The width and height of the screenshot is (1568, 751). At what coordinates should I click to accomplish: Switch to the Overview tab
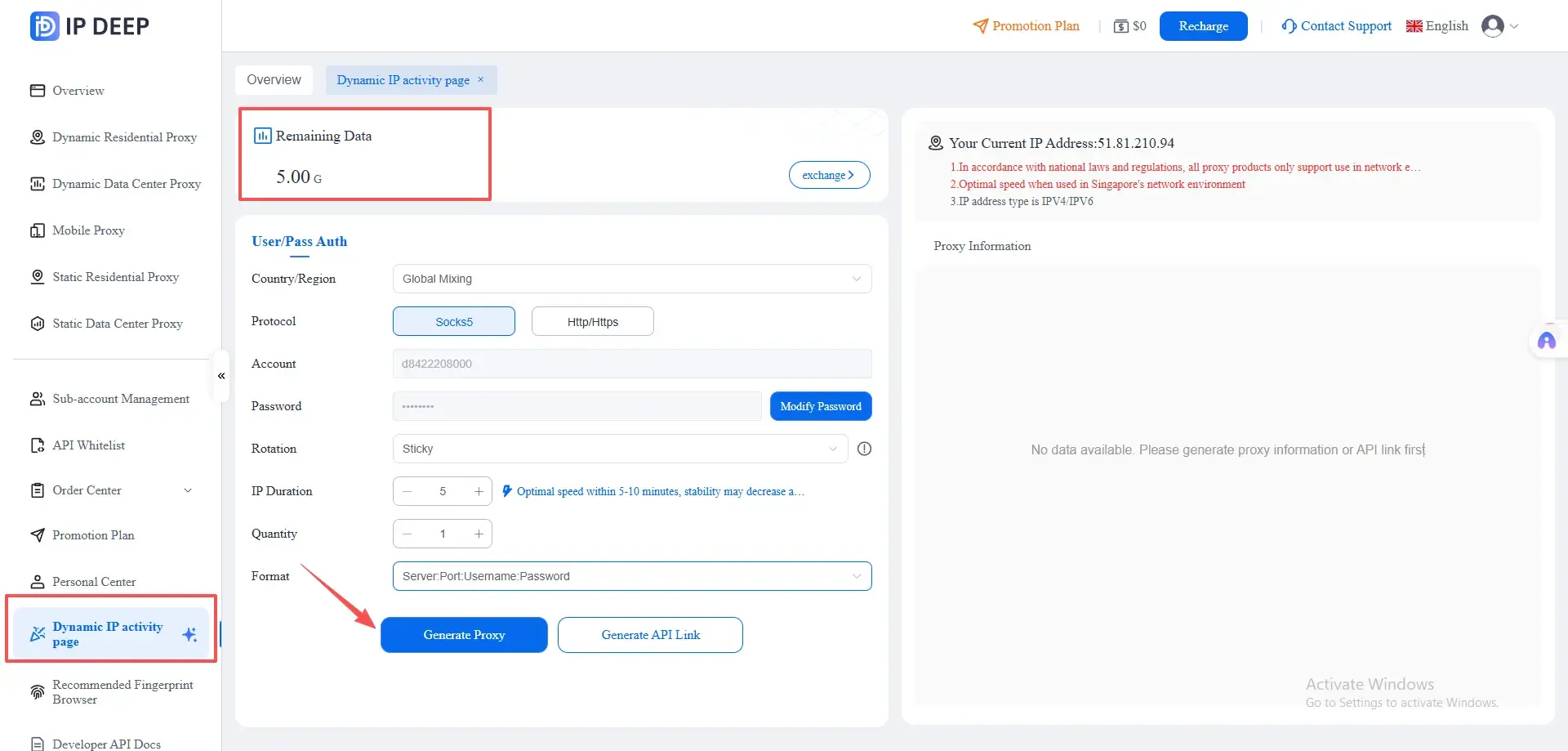[274, 80]
